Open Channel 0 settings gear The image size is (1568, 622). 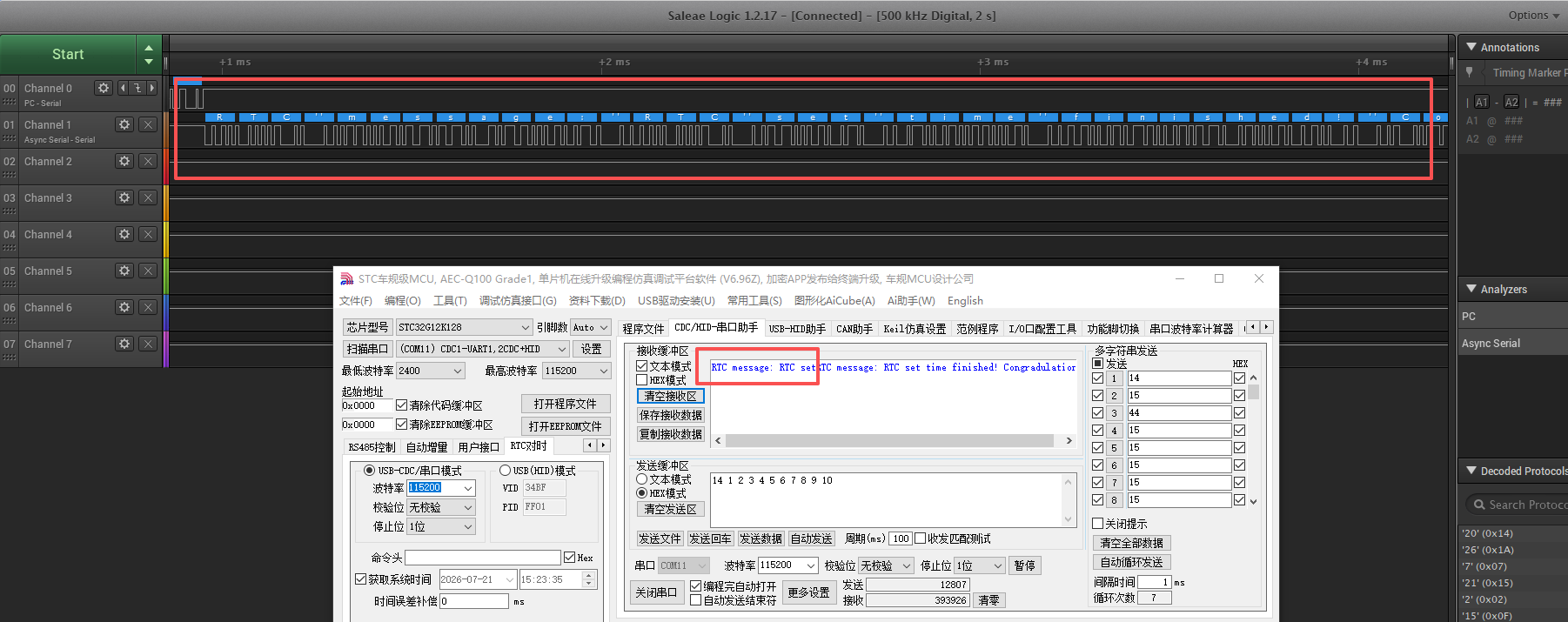click(104, 88)
